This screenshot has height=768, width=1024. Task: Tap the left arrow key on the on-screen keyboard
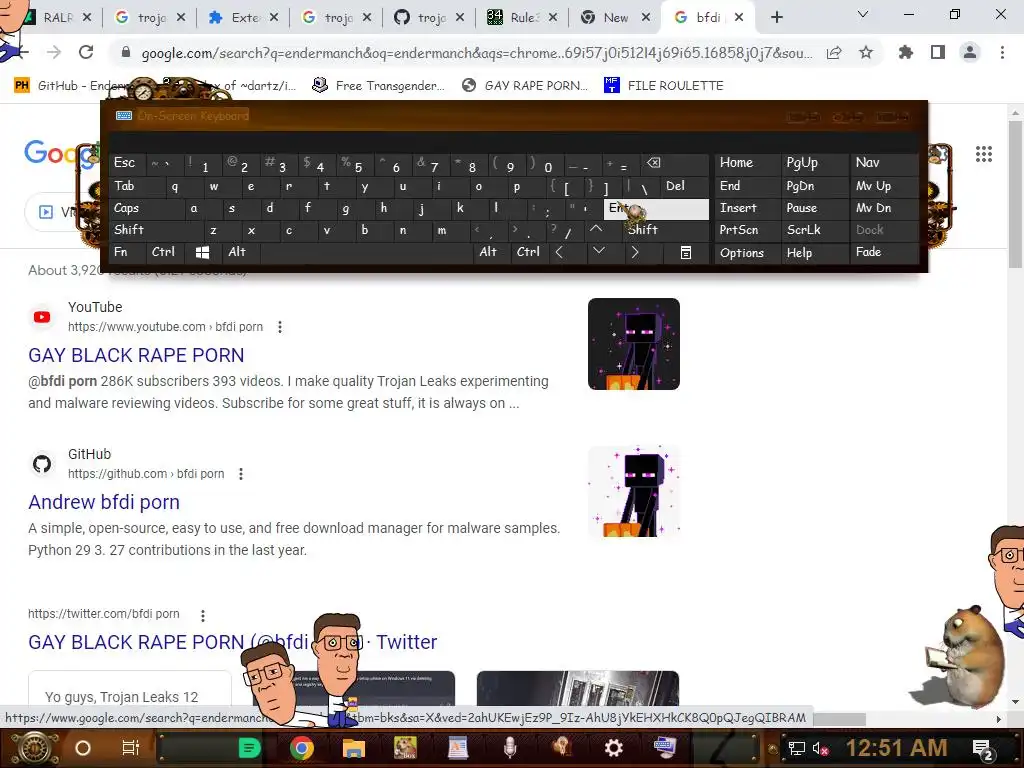[x=559, y=252]
